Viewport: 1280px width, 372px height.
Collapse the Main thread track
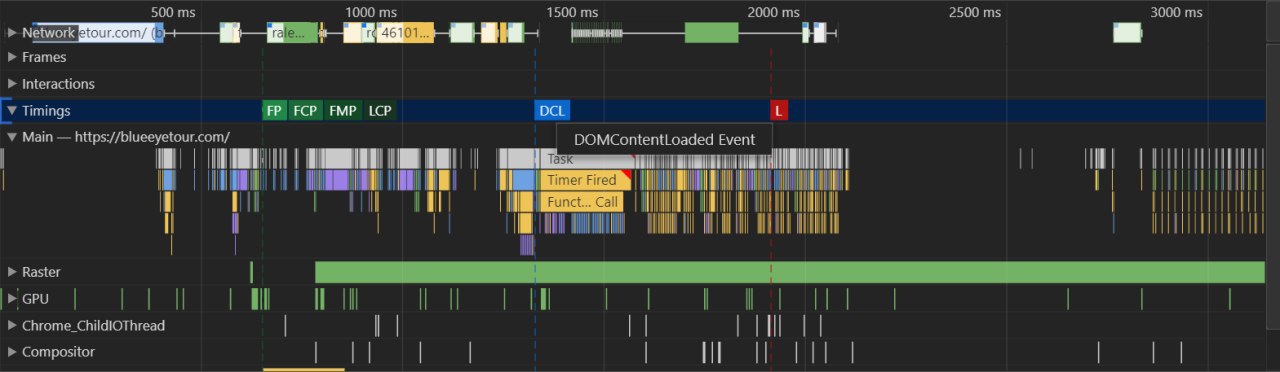(12, 137)
